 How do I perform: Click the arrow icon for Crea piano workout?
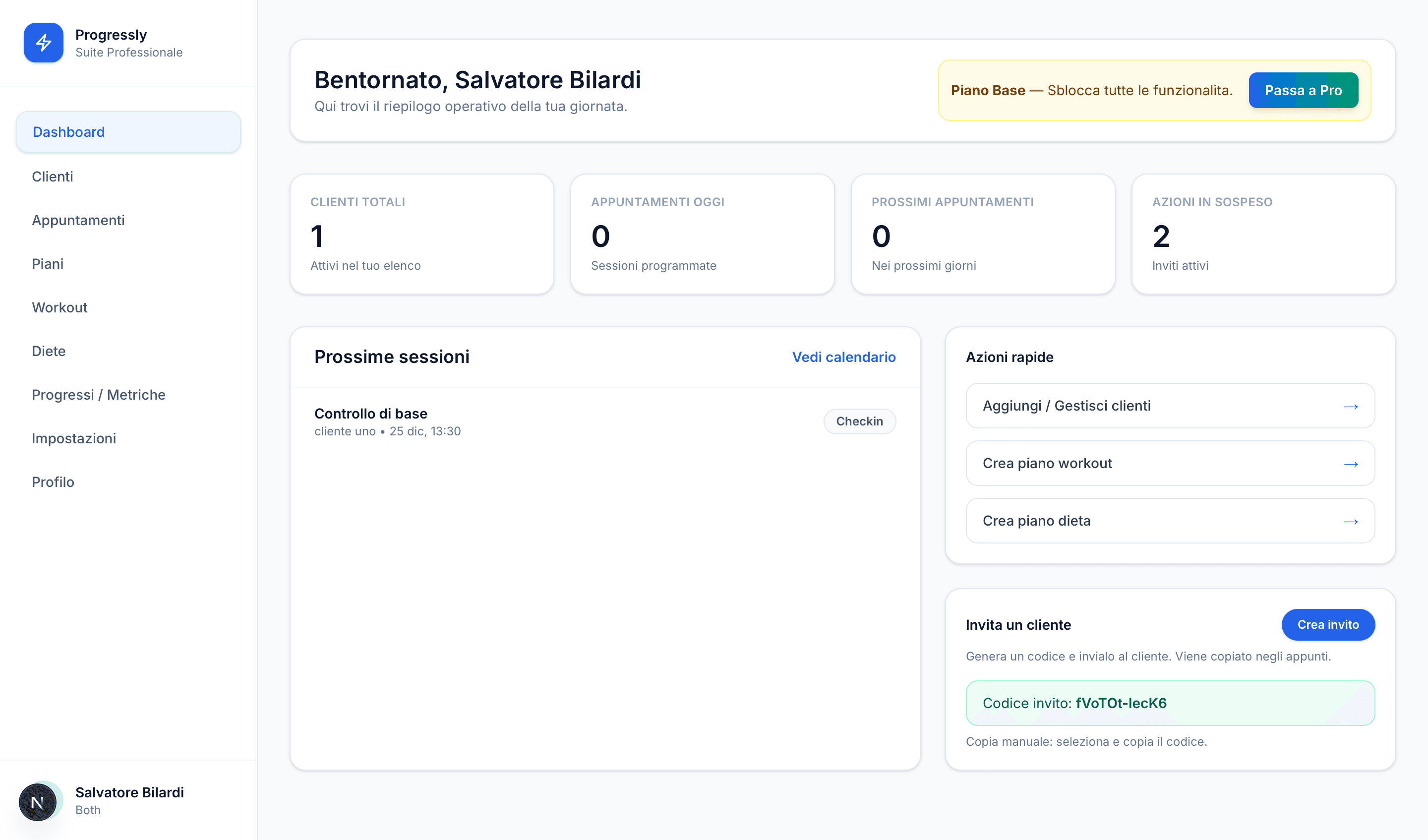point(1353,463)
